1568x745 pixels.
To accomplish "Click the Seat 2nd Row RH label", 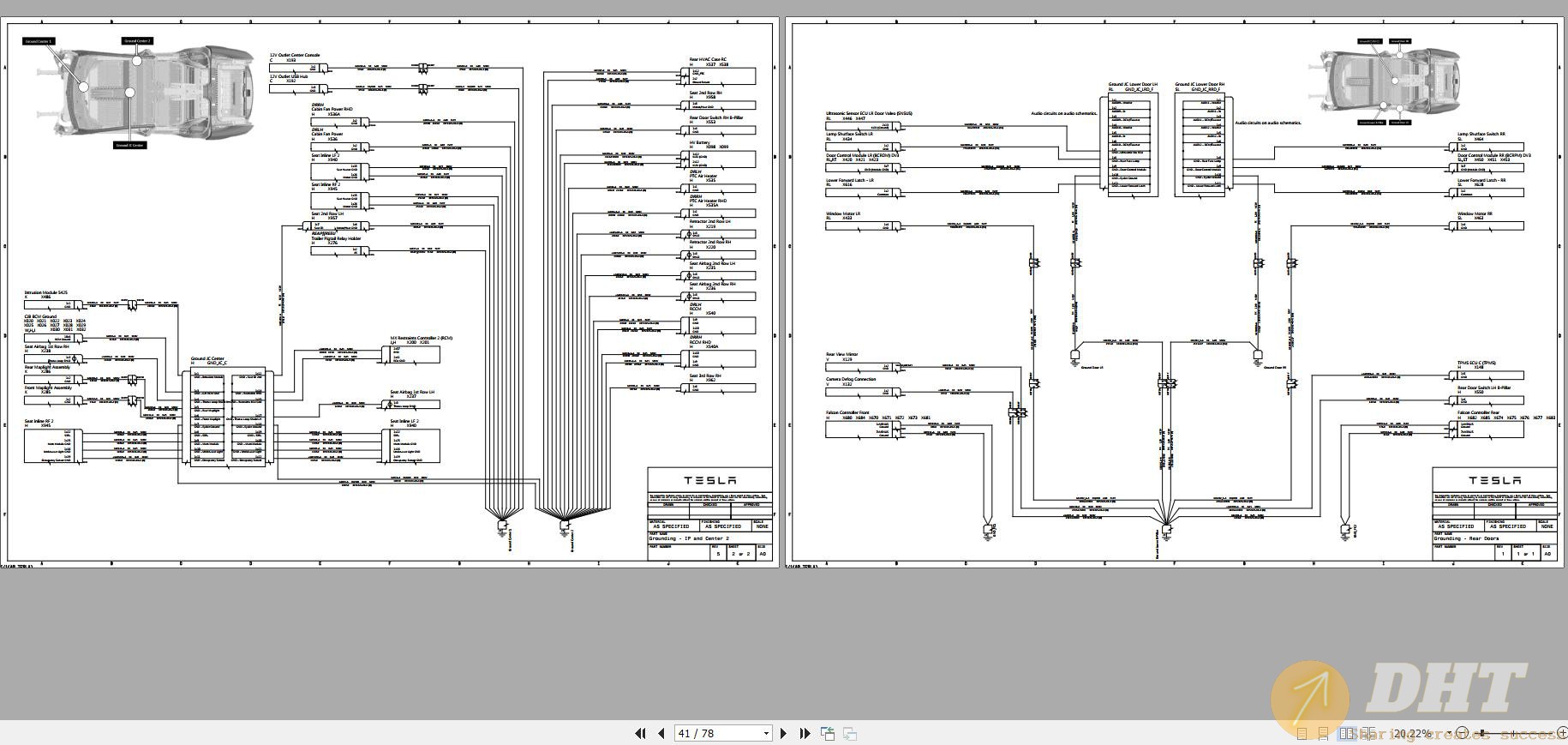I will [x=706, y=93].
